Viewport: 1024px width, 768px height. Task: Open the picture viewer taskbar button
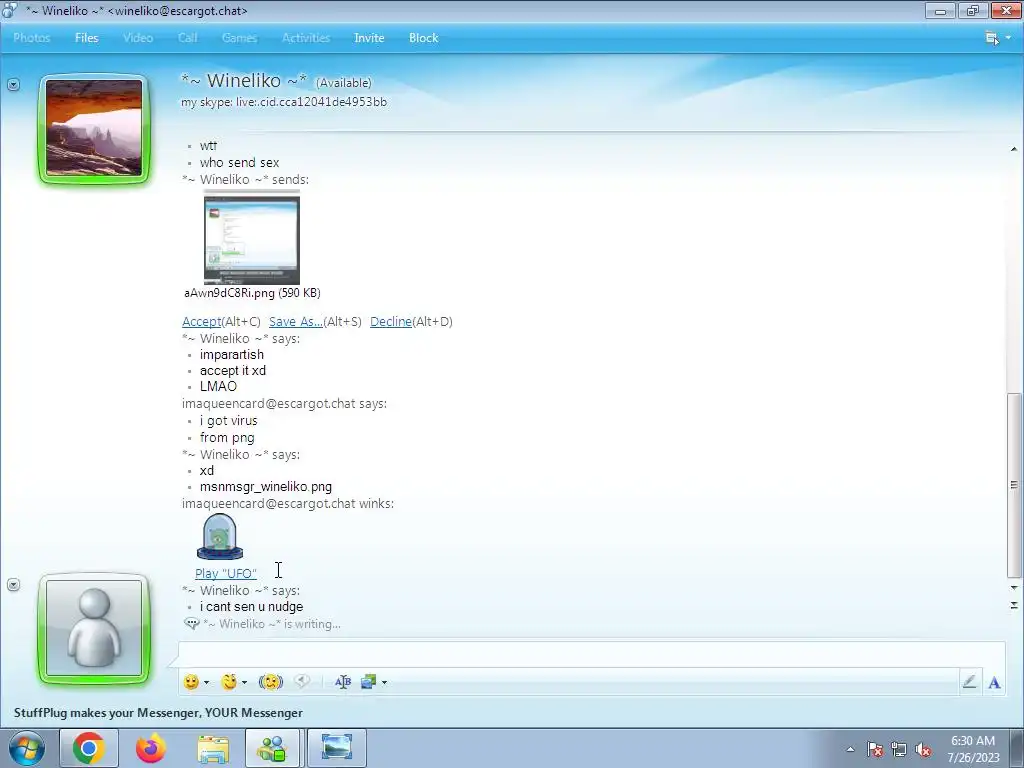click(x=337, y=748)
